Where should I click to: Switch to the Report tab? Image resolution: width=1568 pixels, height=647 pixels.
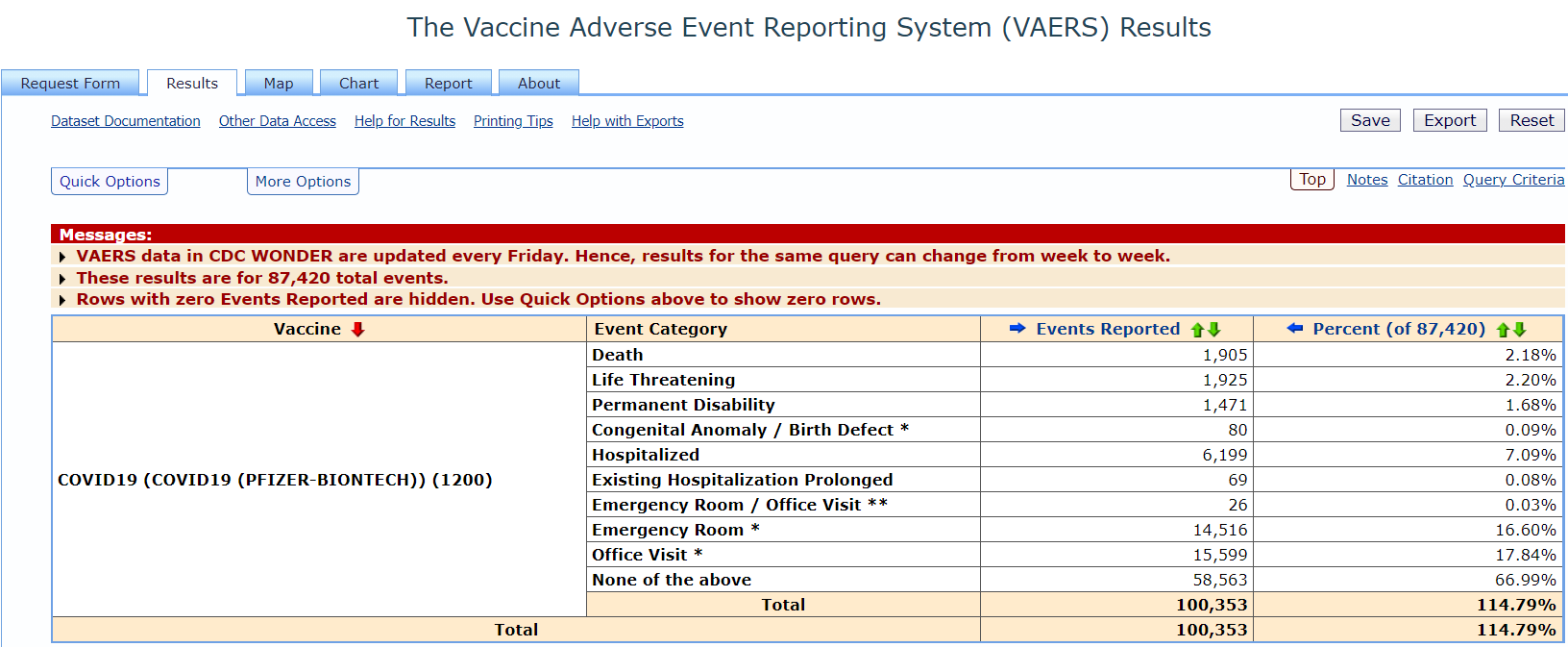click(448, 84)
